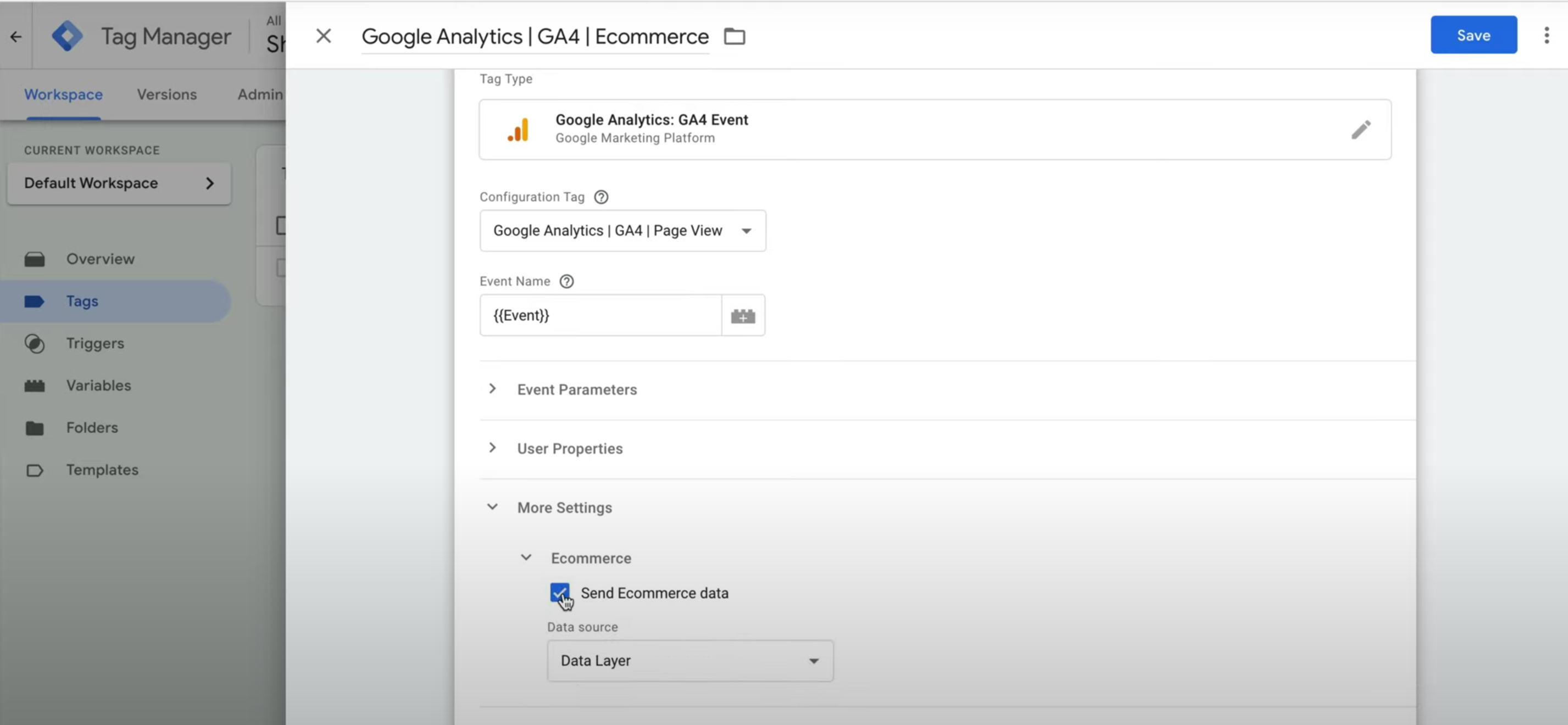Open the Tags section in sidebar
This screenshot has width=1568, height=725.
click(x=82, y=301)
